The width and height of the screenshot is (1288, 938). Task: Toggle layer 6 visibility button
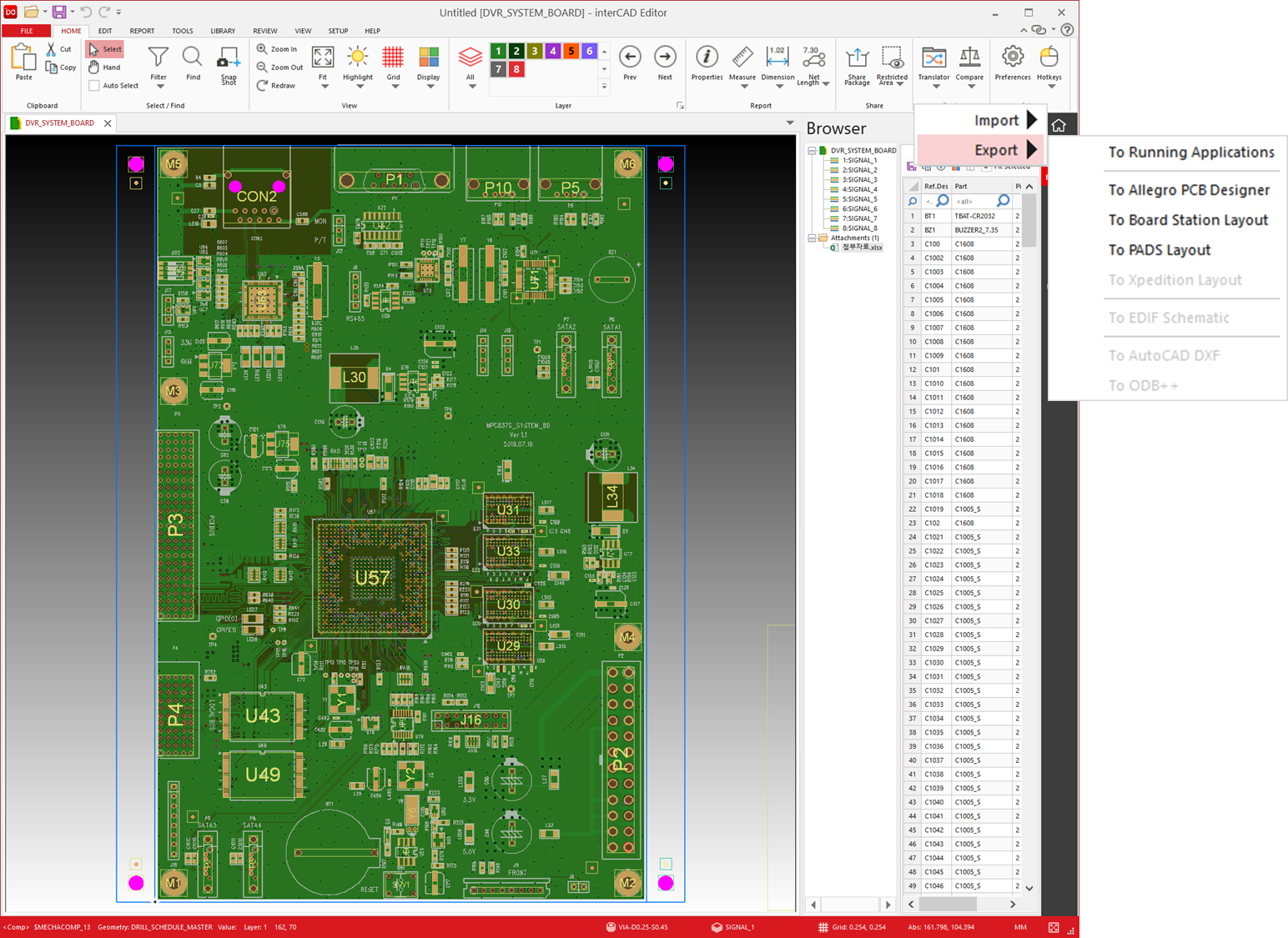589,52
